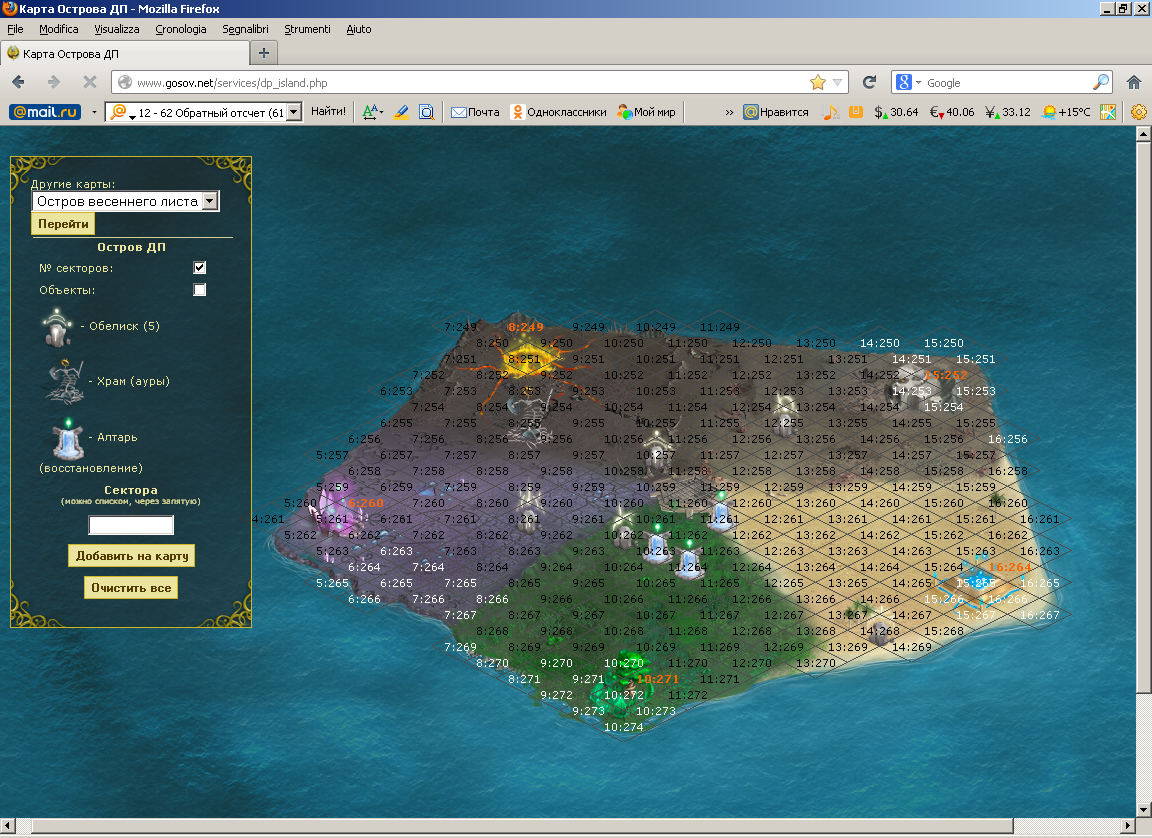1152x838 pixels.
Task: Open the text size options arrow
Action: coord(381,112)
